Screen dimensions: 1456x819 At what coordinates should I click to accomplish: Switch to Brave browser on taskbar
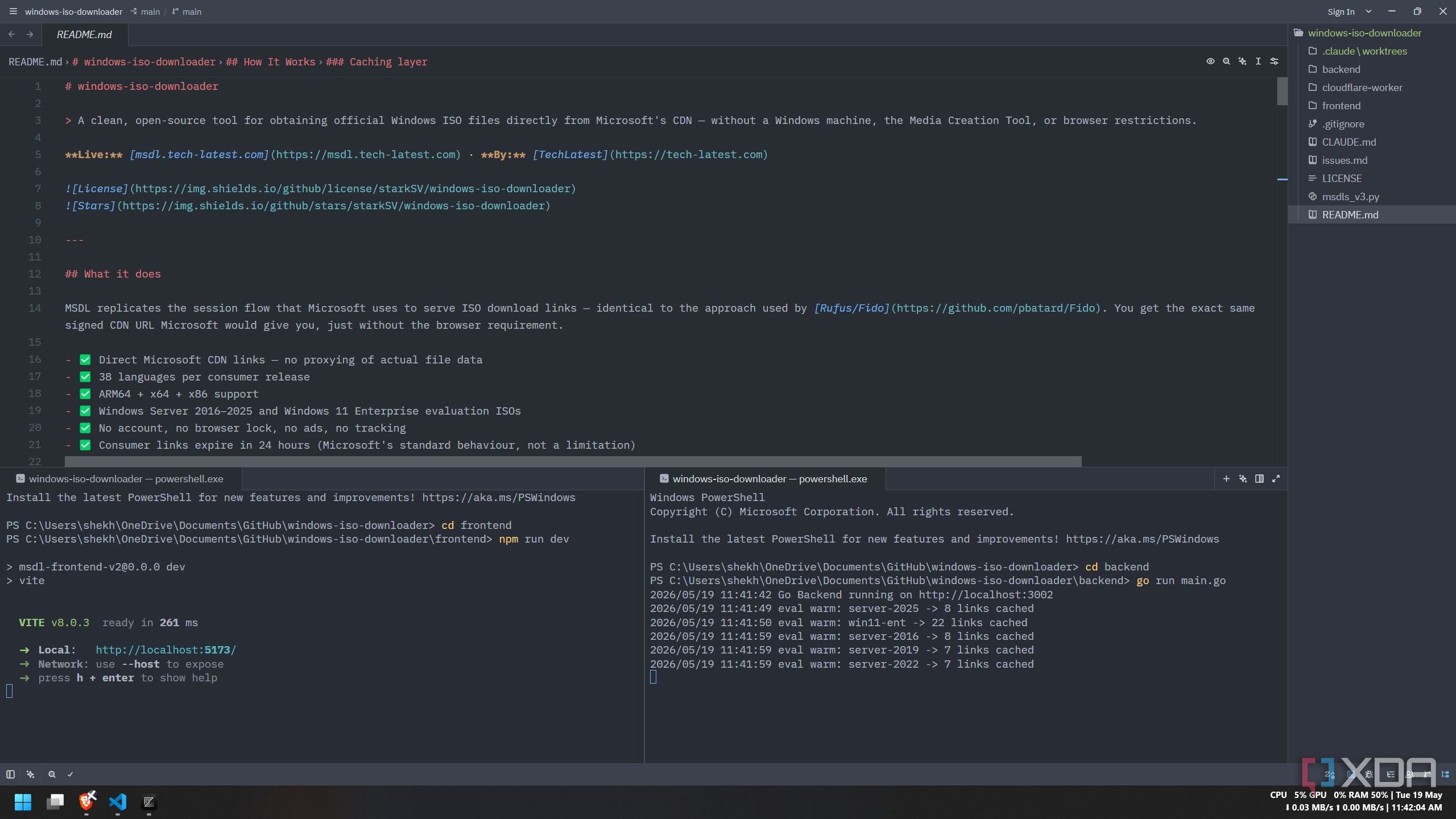tap(86, 802)
